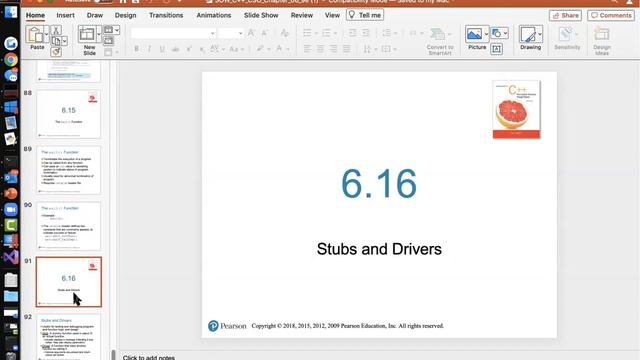Click the New Slide icon
640x360 pixels.
tap(87, 34)
